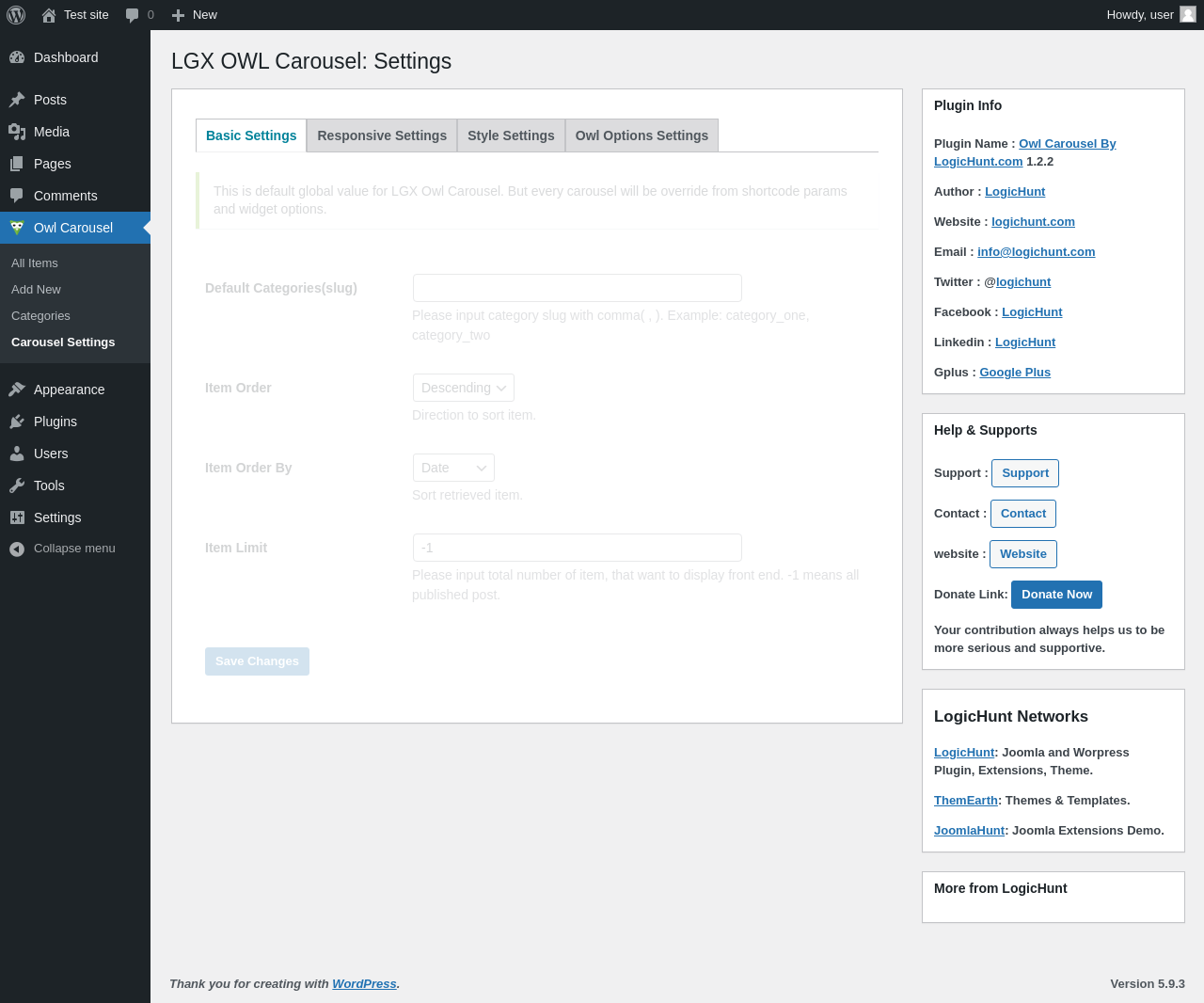Click the Settings sliders icon
Image resolution: width=1204 pixels, height=1003 pixels.
tap(17, 517)
